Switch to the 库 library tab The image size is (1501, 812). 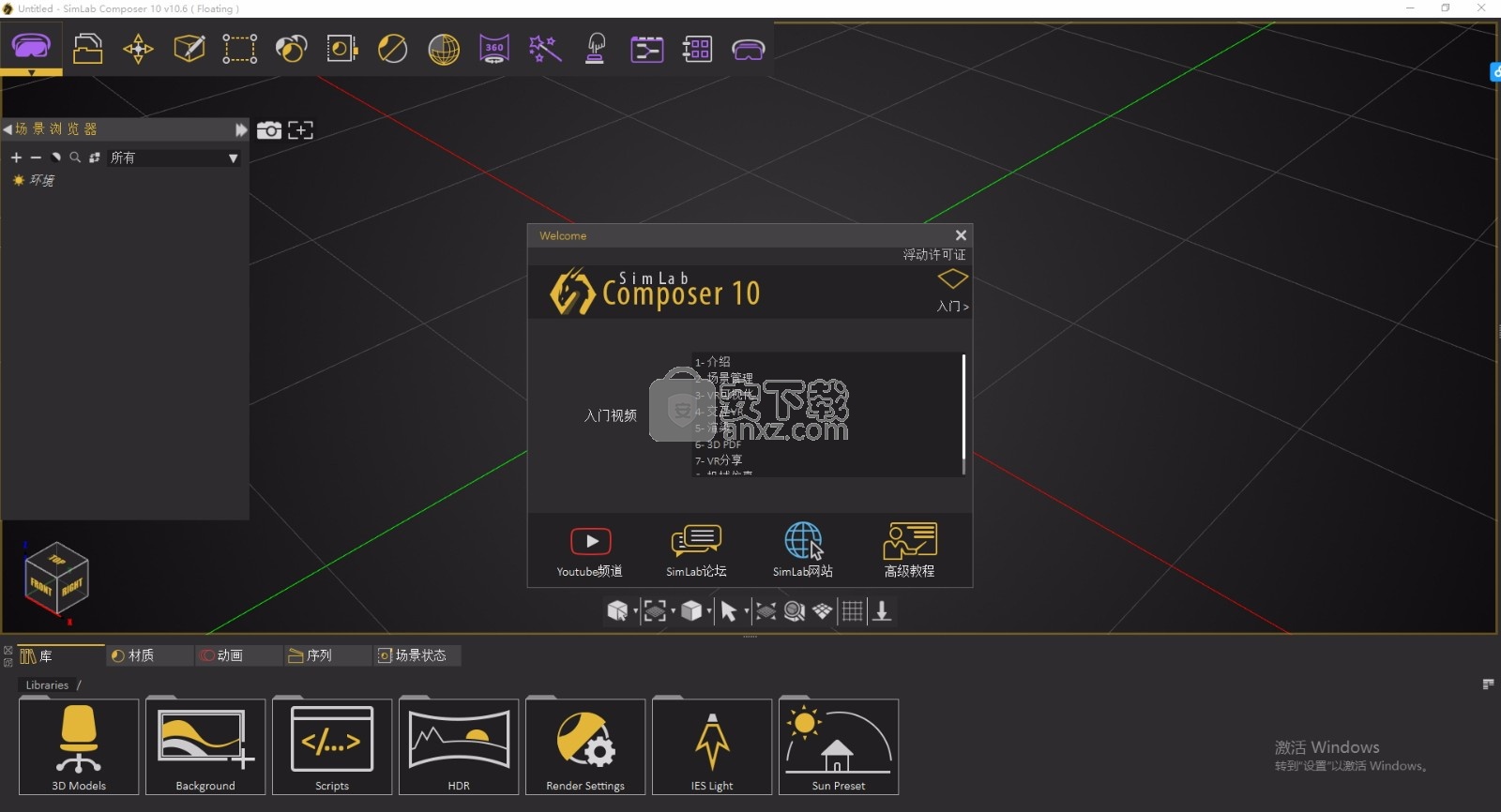click(x=61, y=655)
